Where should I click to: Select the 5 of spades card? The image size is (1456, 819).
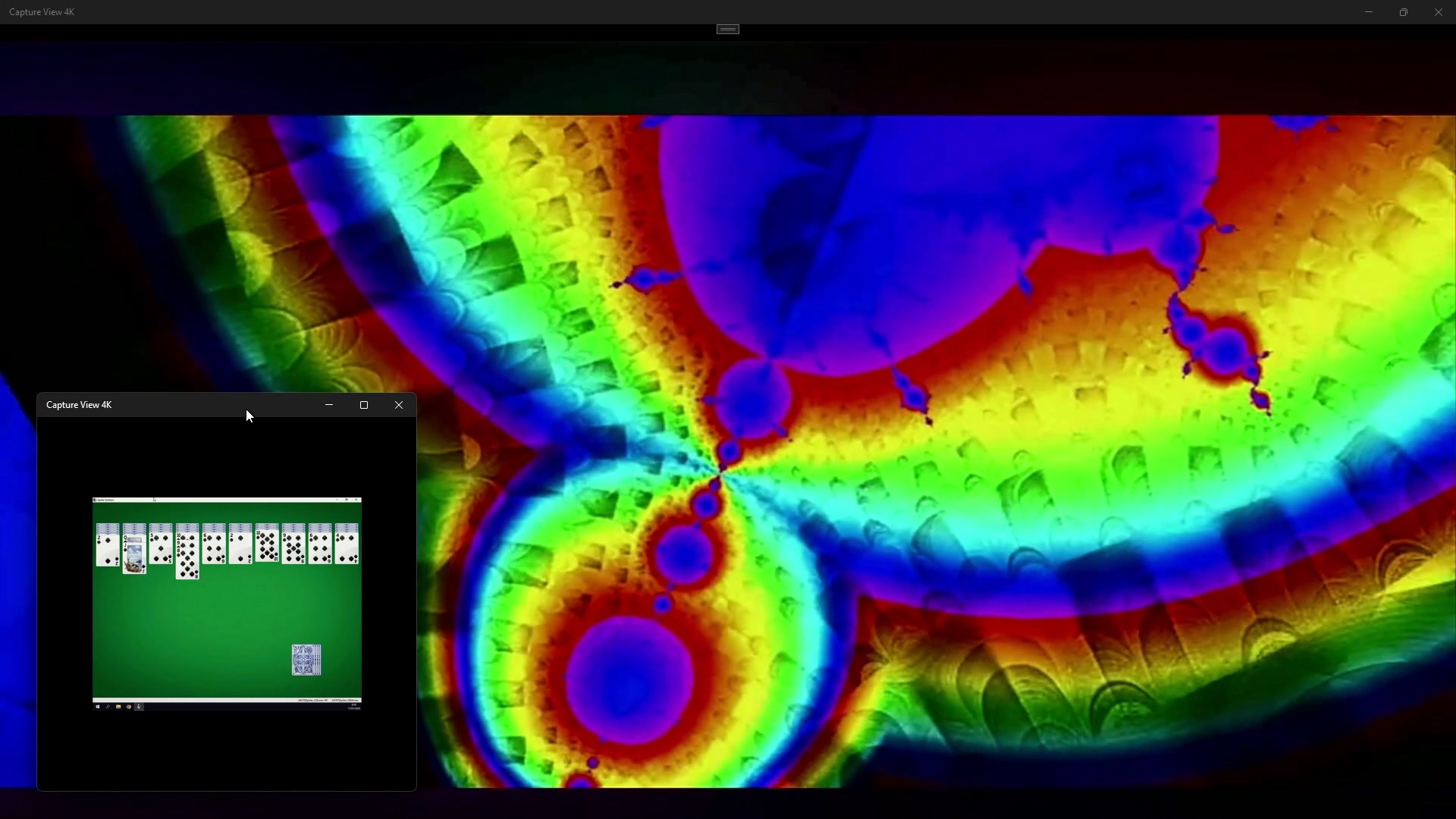coord(161,548)
